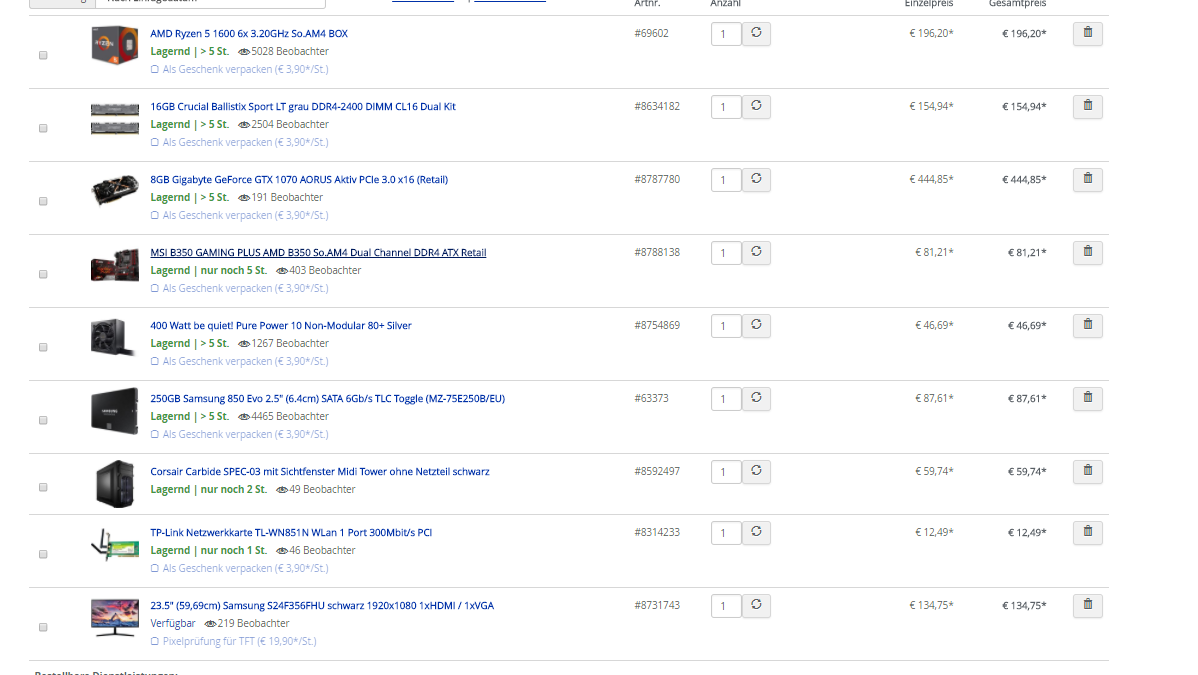Open Corsair Carbide SPEC-03 product link
This screenshot has height=675, width=1198.
click(x=319, y=472)
